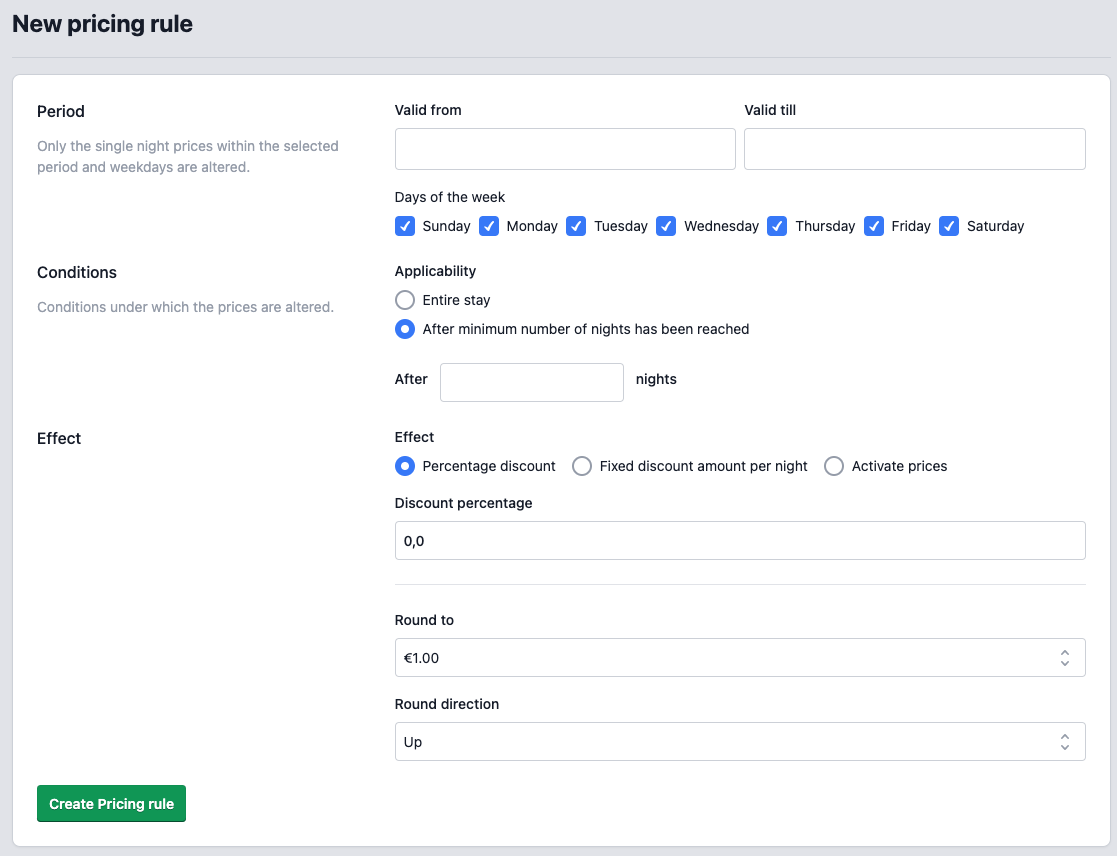Toggle the Sunday checkbox
Image resolution: width=1117 pixels, height=856 pixels.
[405, 226]
